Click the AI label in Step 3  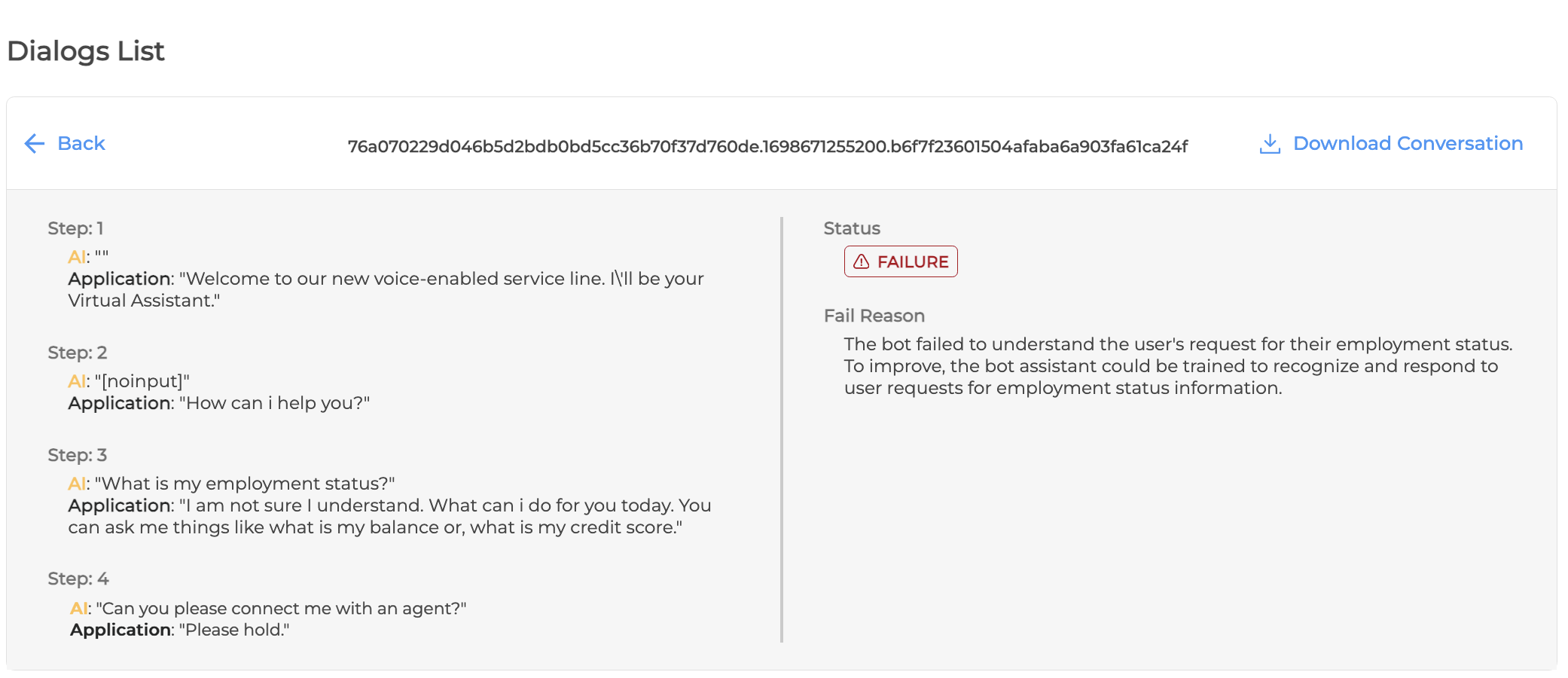75,483
